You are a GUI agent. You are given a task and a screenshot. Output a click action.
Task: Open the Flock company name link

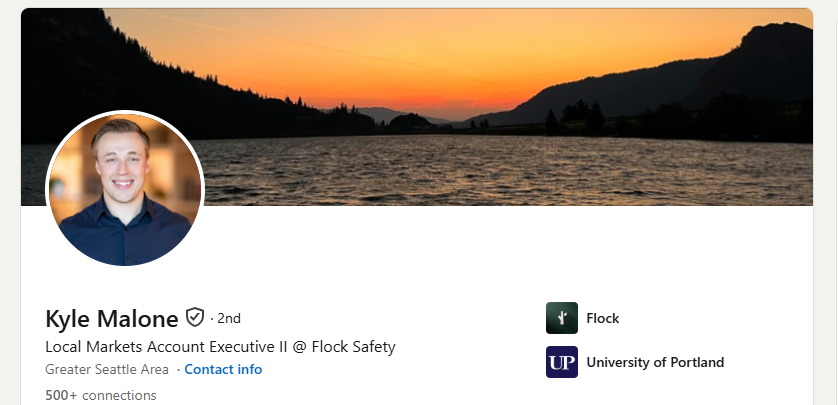coord(602,318)
